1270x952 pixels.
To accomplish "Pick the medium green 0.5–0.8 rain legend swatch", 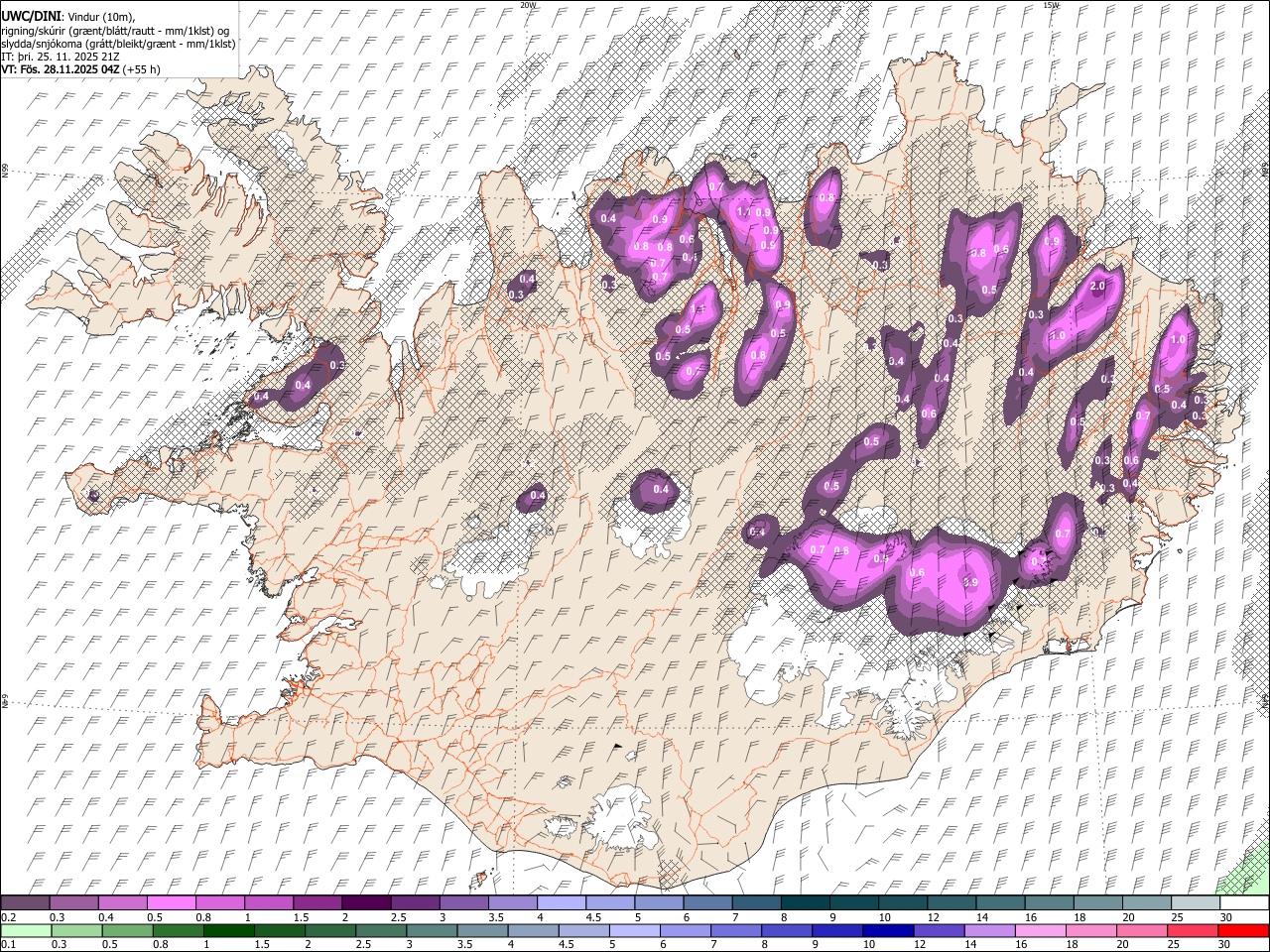I will coord(127,931).
